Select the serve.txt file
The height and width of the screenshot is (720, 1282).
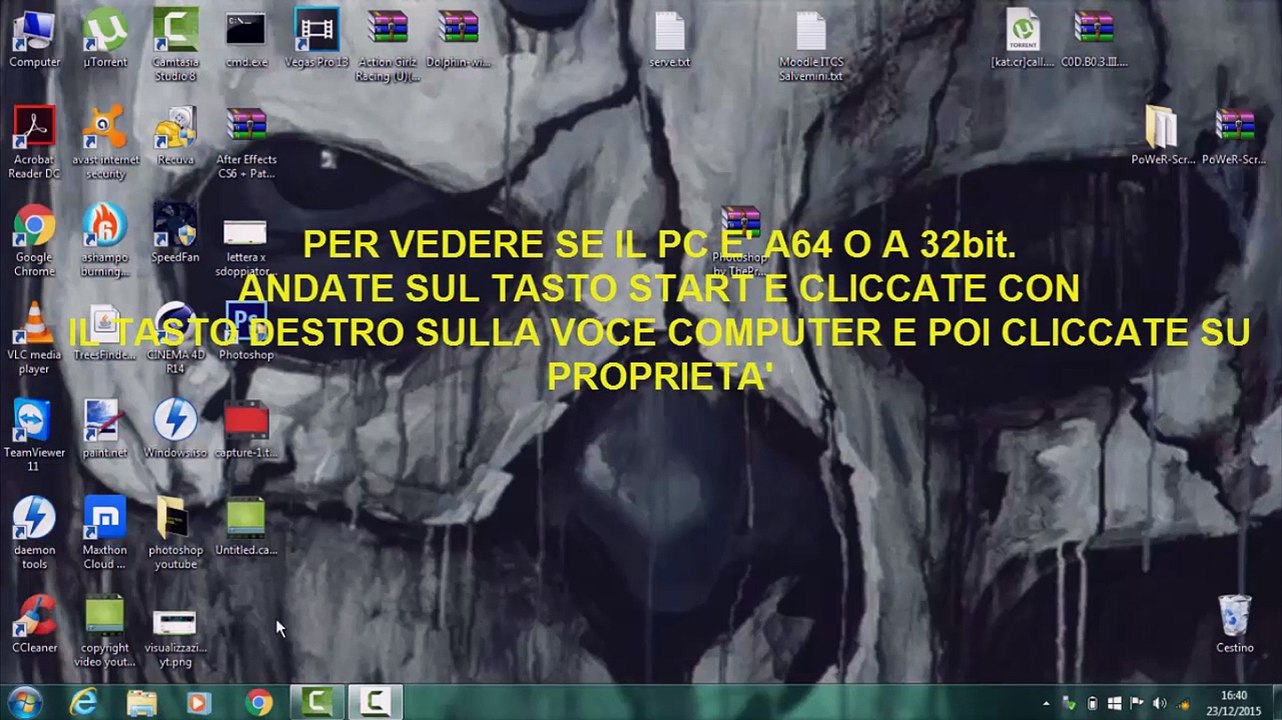[669, 38]
